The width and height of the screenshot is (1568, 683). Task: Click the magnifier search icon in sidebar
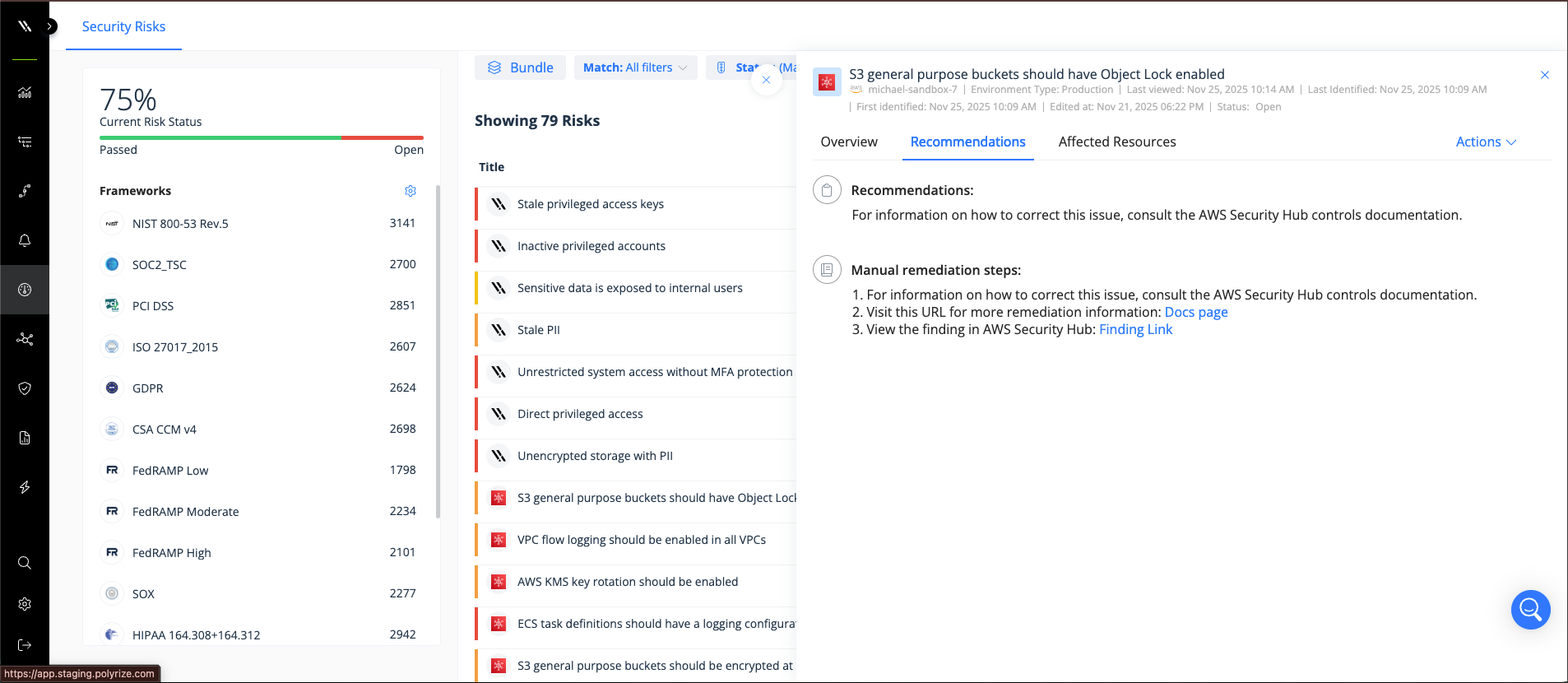tap(25, 563)
